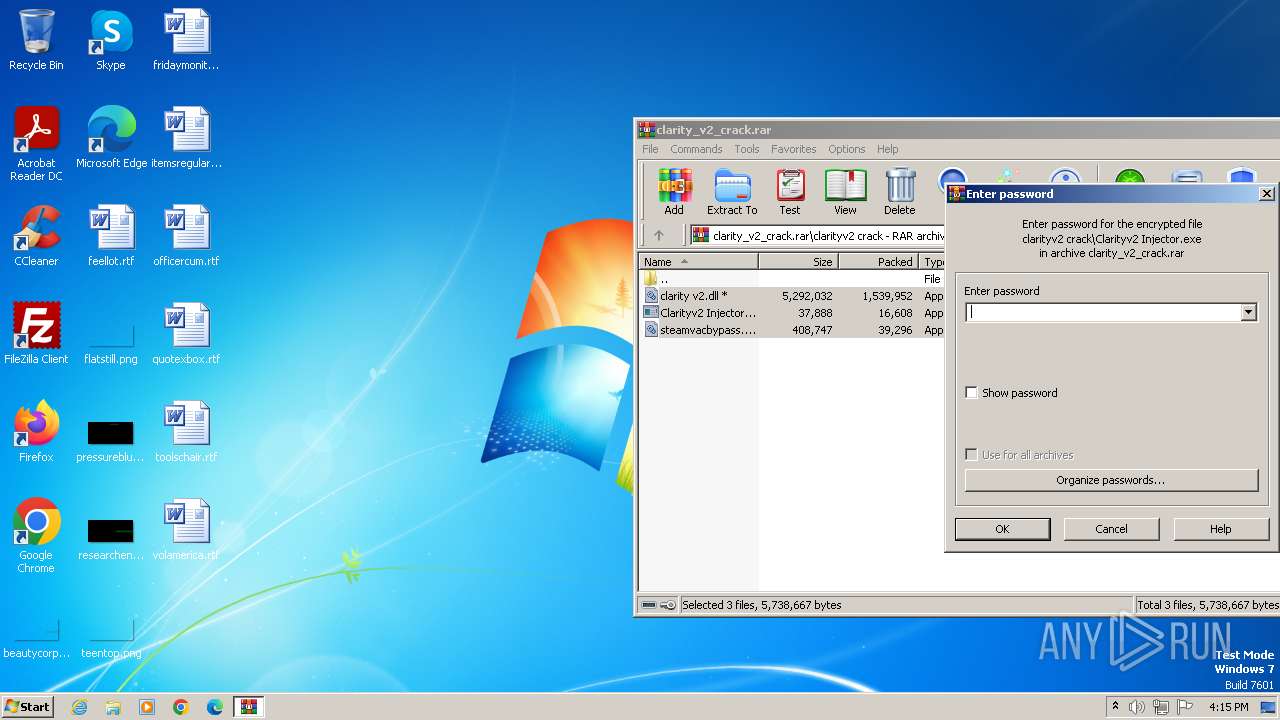Click the password input field
The image size is (1280, 720).
coord(1103,312)
